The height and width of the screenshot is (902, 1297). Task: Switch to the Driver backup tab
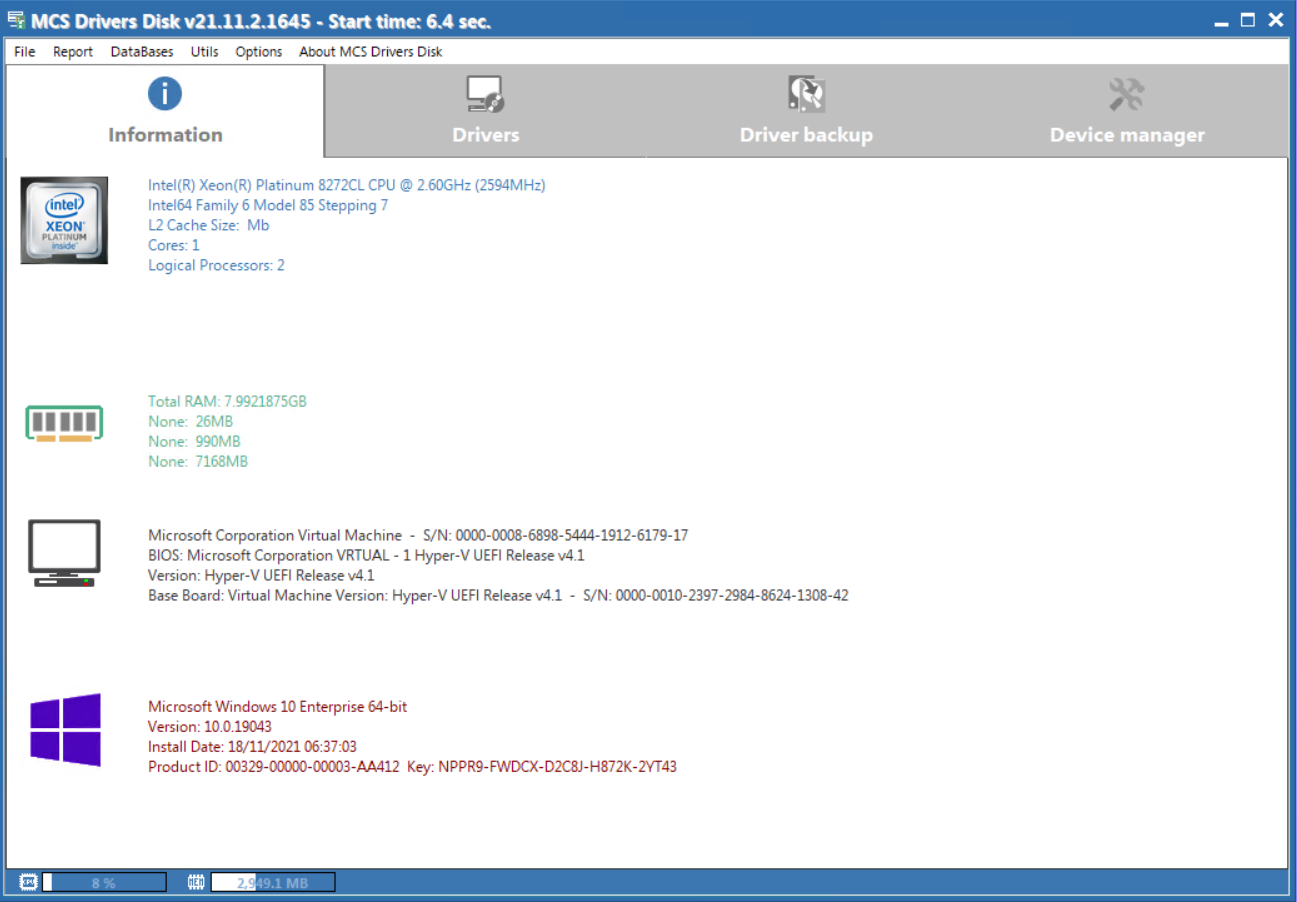(806, 111)
